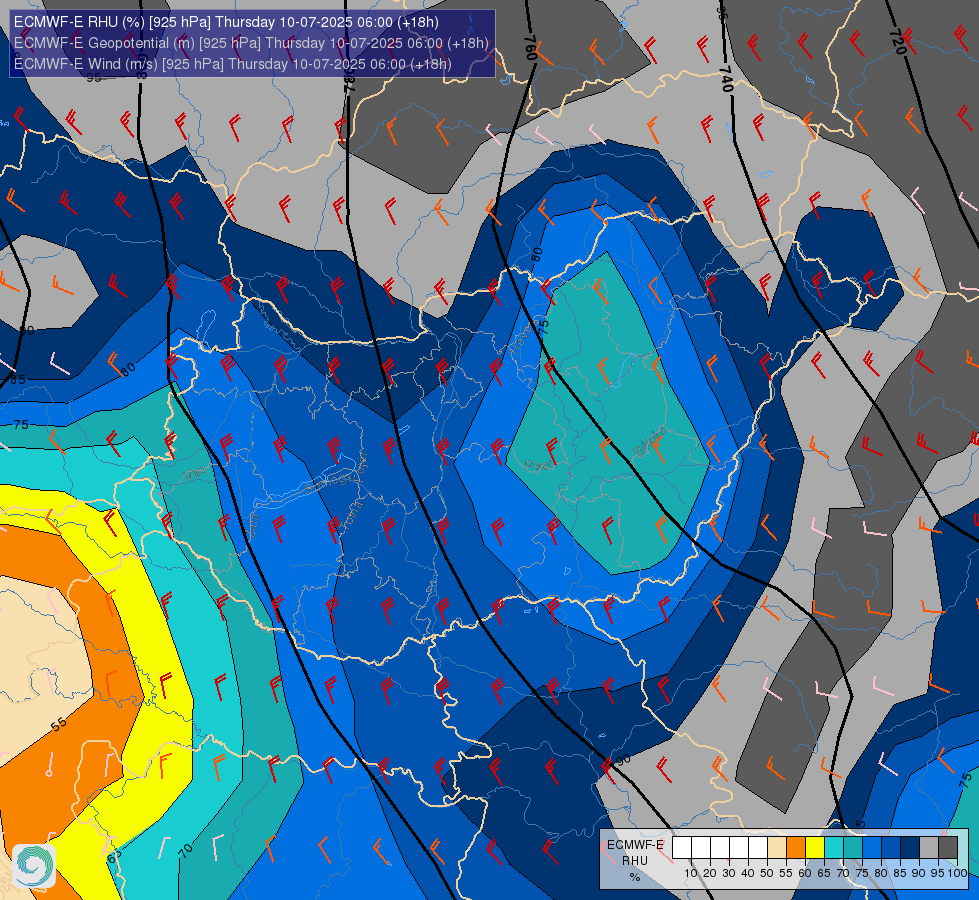Click the legend value 100
The height and width of the screenshot is (900, 979).
click(x=958, y=873)
